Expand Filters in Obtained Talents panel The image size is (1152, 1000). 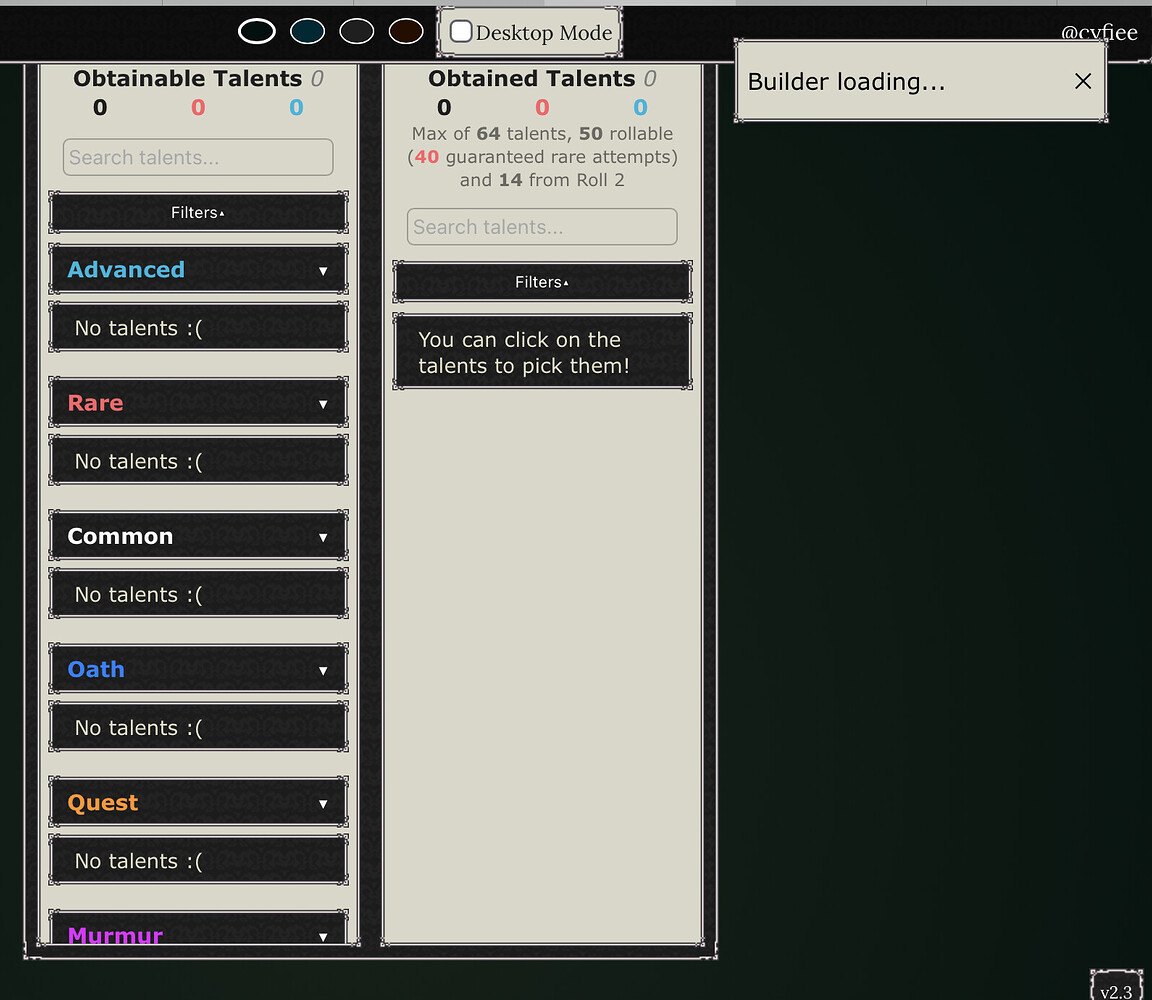542,283
